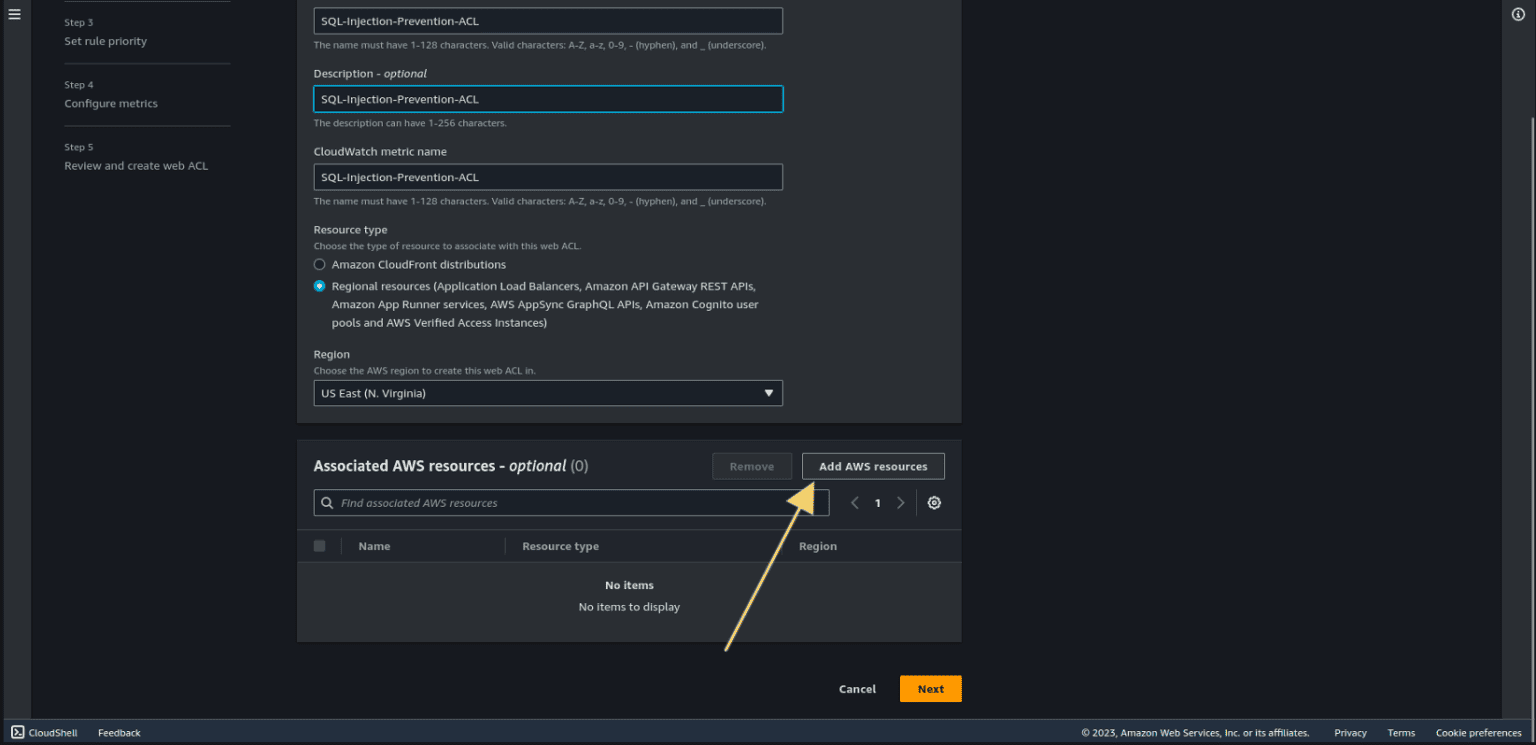The image size is (1536, 745).
Task: Click the CloudWatch metric name field
Action: click(x=548, y=177)
